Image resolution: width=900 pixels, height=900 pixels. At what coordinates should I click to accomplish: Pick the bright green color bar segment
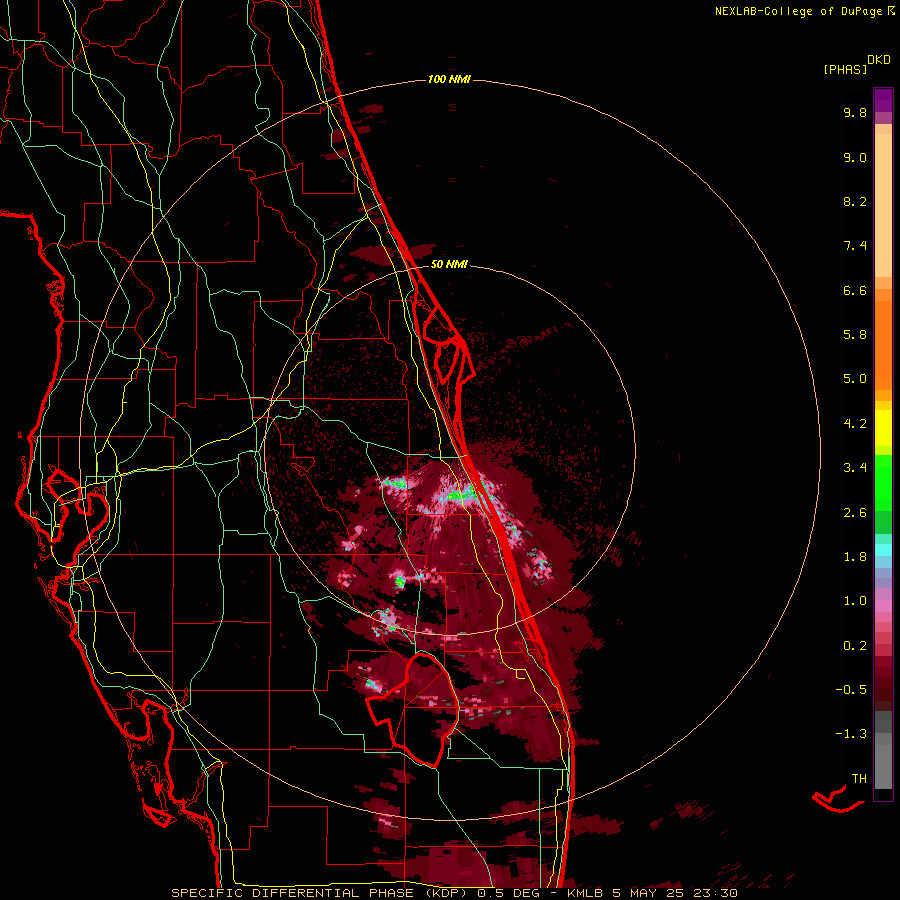point(883,482)
